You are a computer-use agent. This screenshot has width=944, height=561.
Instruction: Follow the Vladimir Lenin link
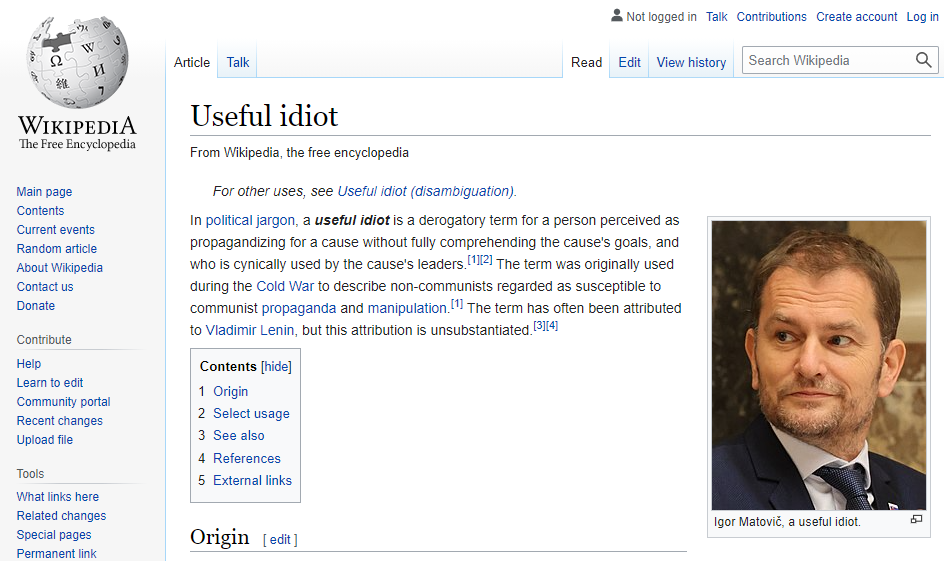click(250, 330)
